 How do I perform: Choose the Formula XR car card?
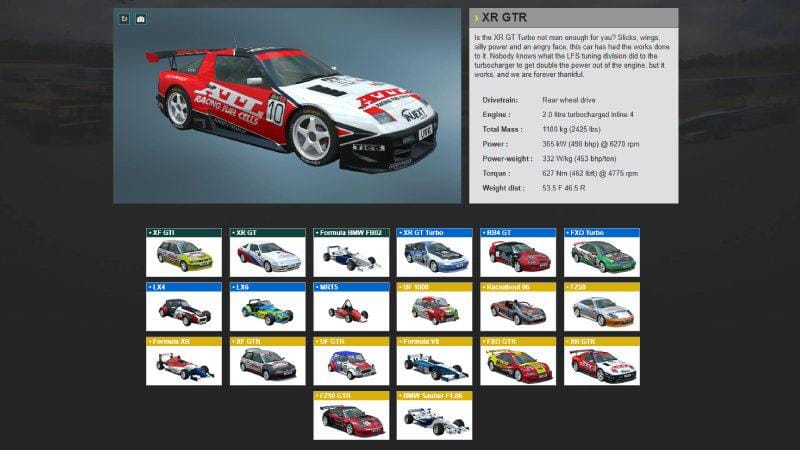coord(184,361)
